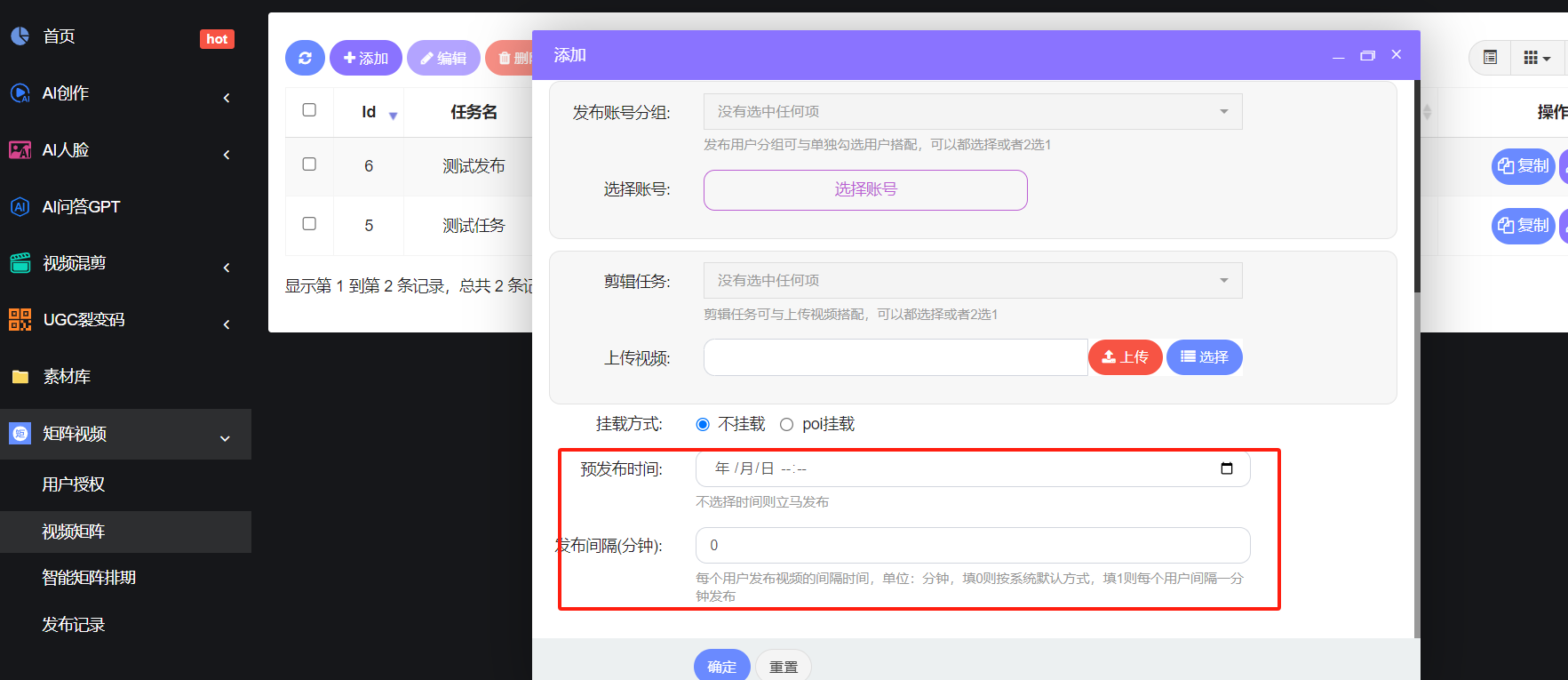The height and width of the screenshot is (680, 1568).
Task: Click the 预发布时间 datetime field
Action: pyautogui.click(x=973, y=468)
